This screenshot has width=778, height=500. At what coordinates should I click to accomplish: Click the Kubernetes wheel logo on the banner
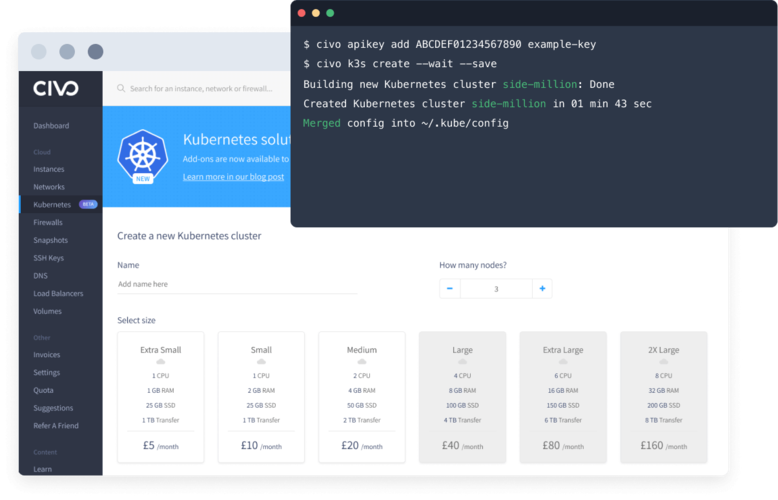point(143,154)
